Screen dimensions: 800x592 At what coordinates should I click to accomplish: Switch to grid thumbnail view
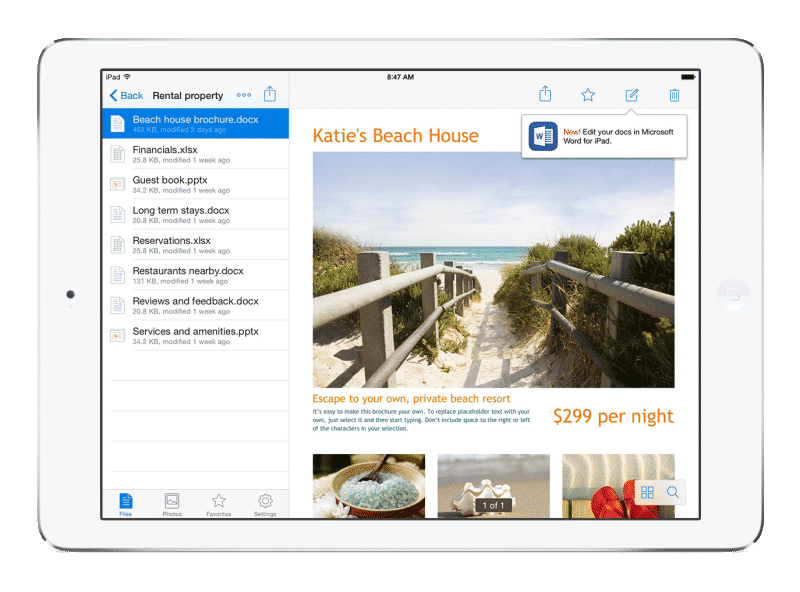tap(647, 492)
